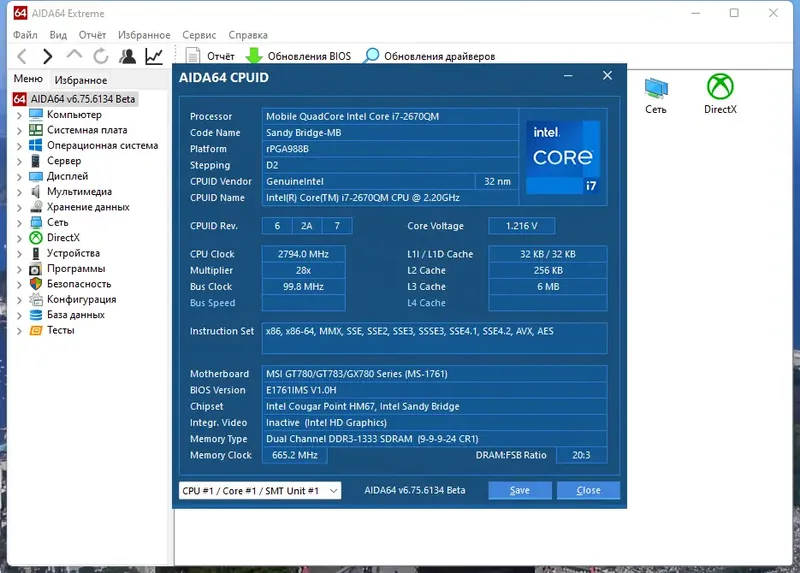Open the Отчёт report toolbar button
The image size is (800, 573).
coord(210,56)
